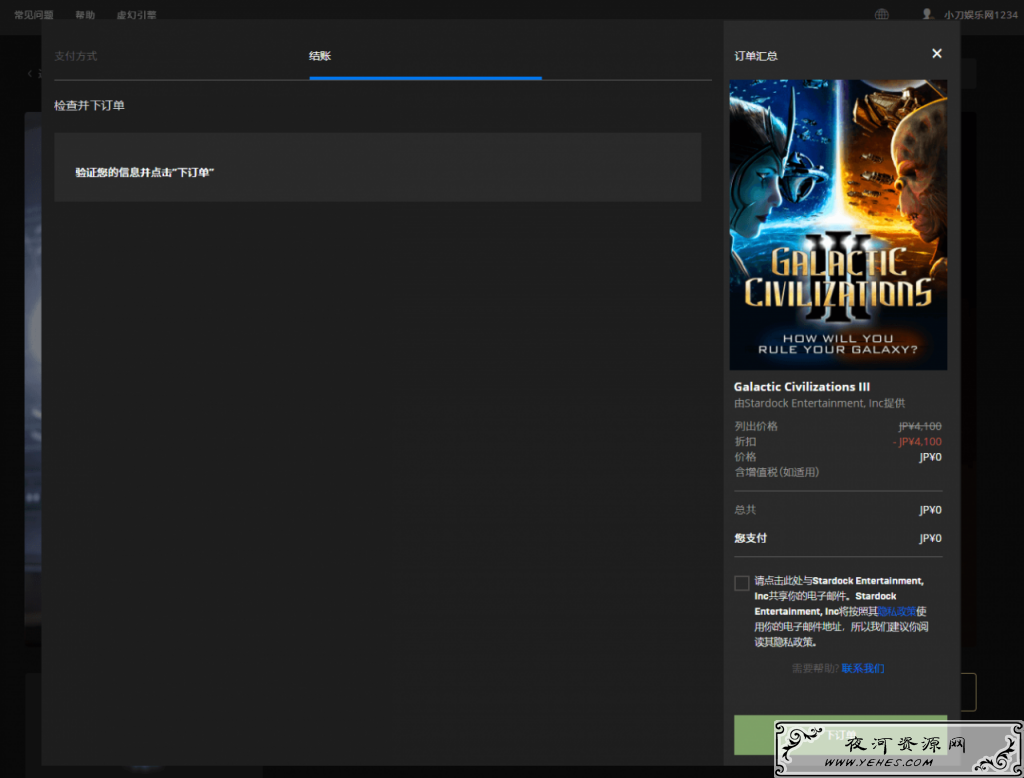Switch to the 支付方式 tab
1024x778 pixels.
click(76, 56)
